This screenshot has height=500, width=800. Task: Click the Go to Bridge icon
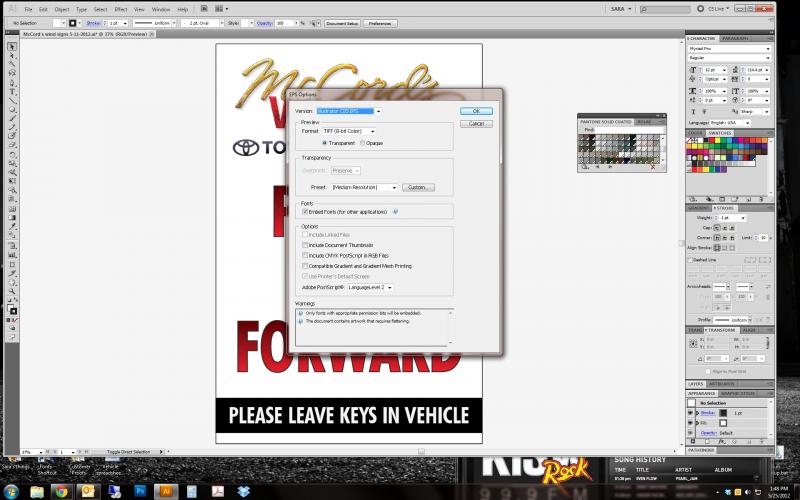(x=204, y=9)
